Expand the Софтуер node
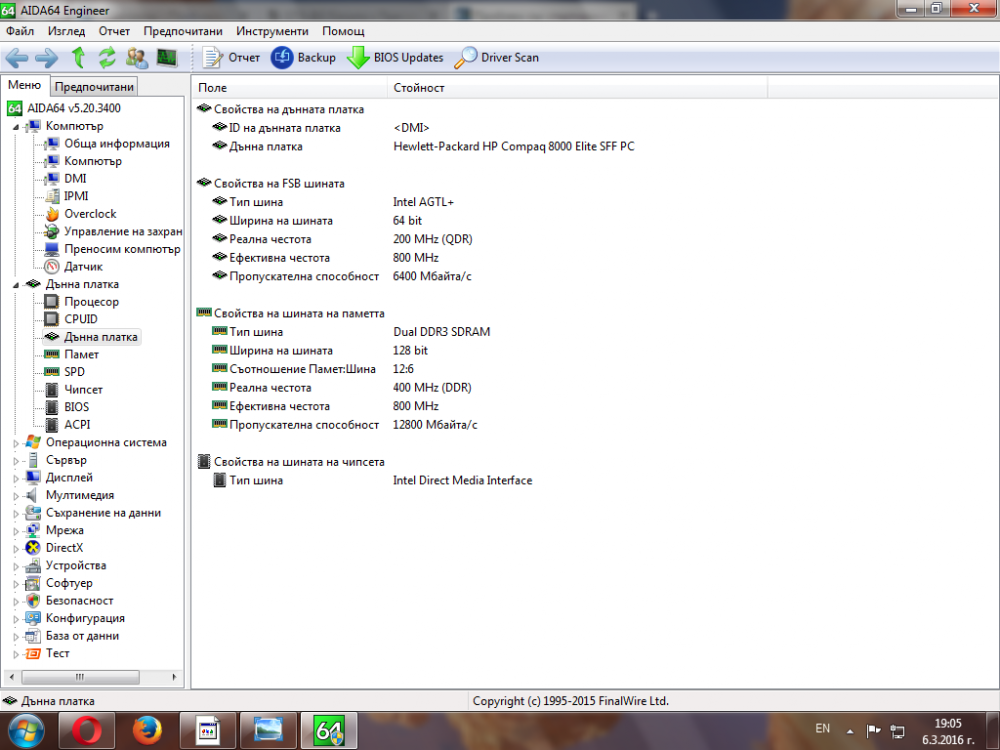This screenshot has width=1000, height=750. click(x=16, y=584)
